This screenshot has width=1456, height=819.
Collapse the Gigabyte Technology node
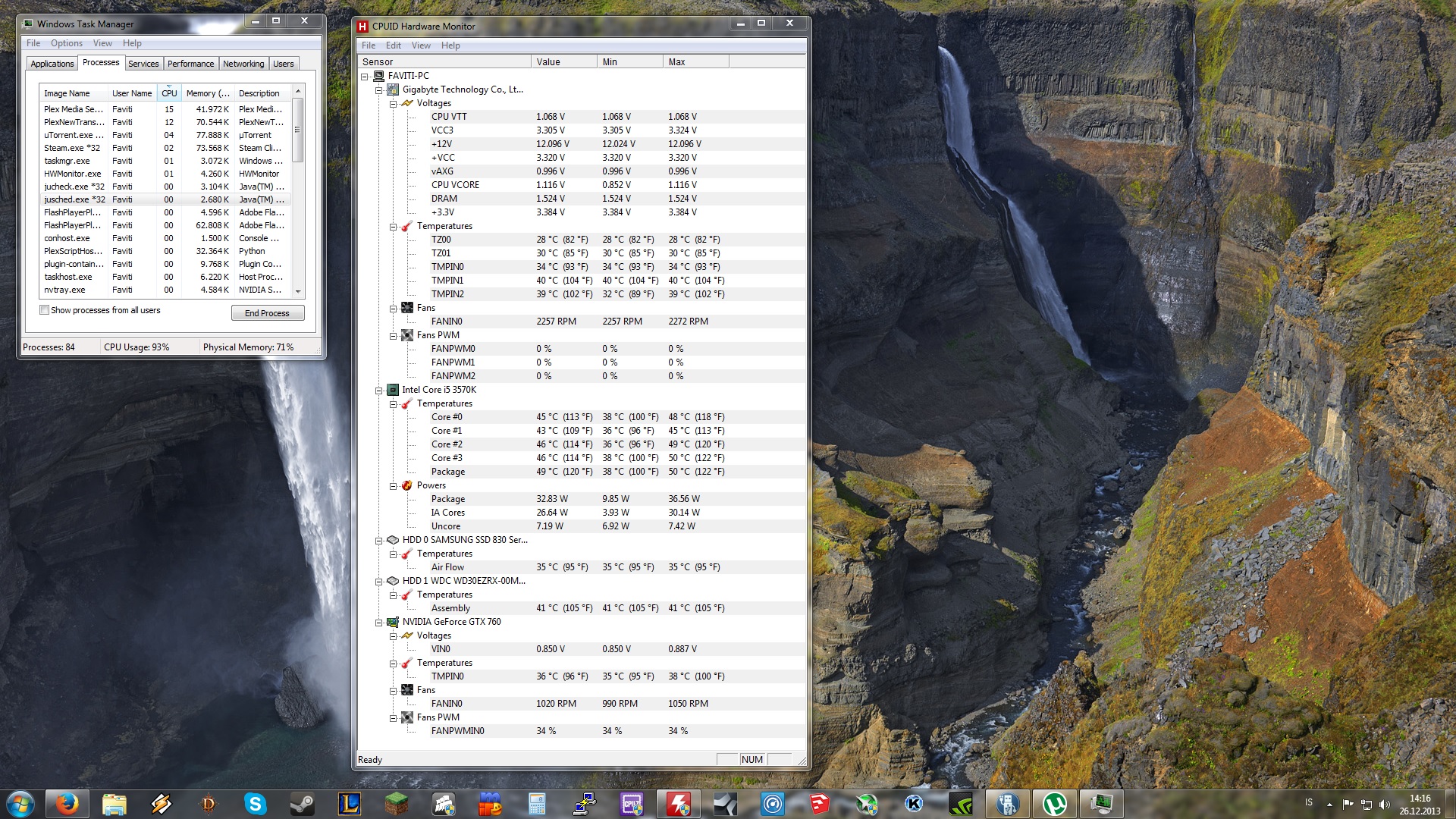tap(380, 89)
